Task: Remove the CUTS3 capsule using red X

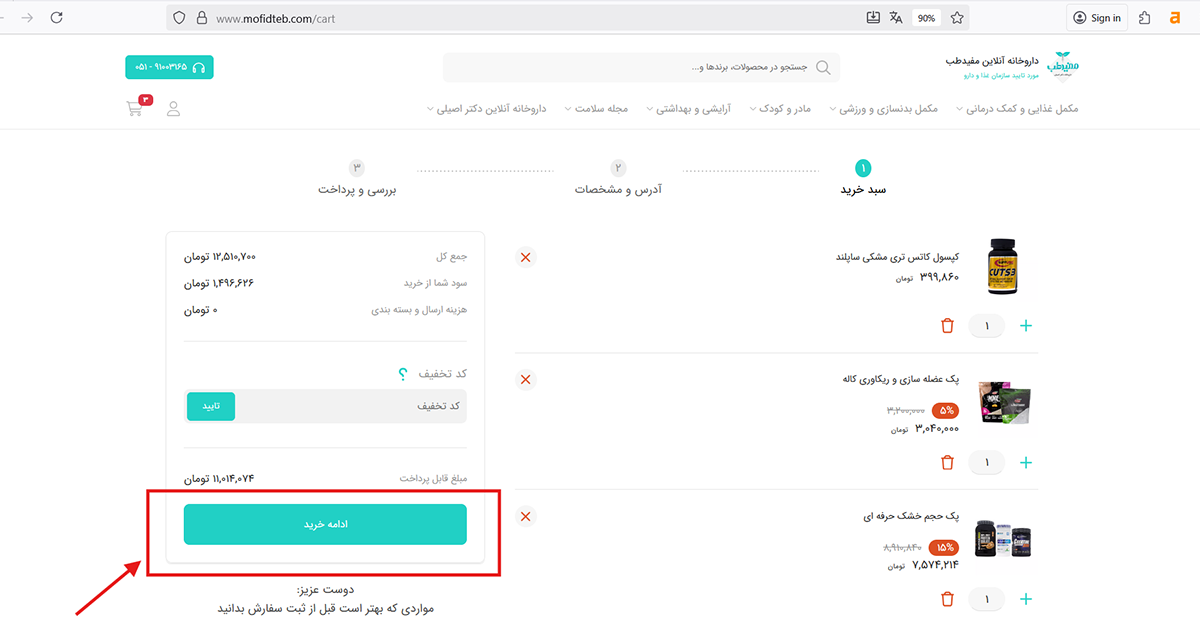Action: pos(526,258)
